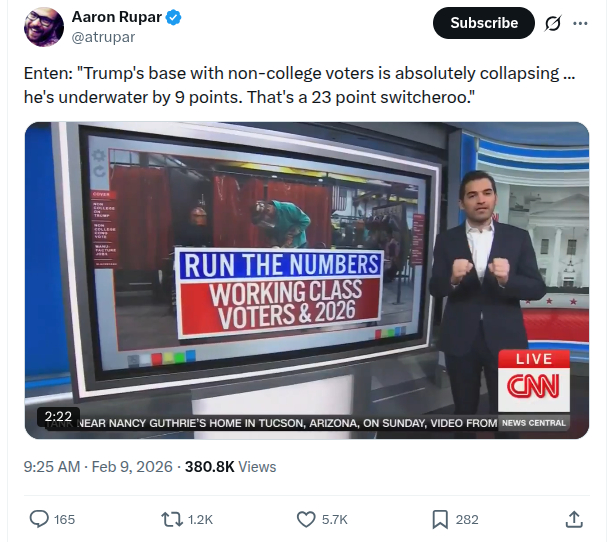The image size is (614, 542).
Task: Play the CNN video thumbnail
Action: point(306,280)
